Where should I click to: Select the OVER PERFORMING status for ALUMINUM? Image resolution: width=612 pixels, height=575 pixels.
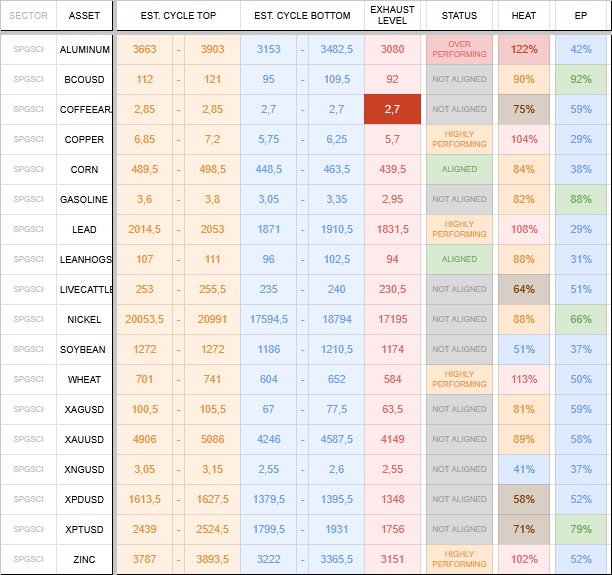459,50
